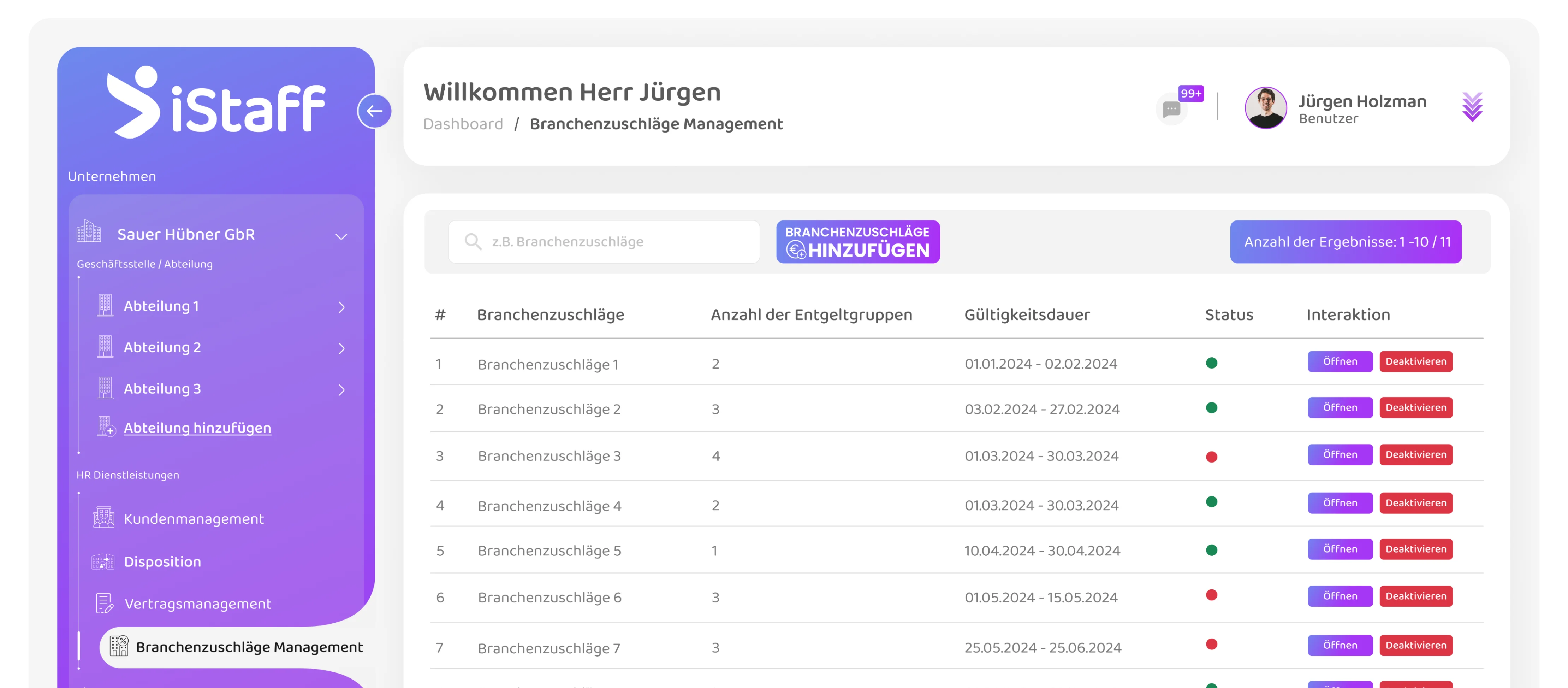
Task: Click the Disposition icon
Action: pyautogui.click(x=103, y=561)
